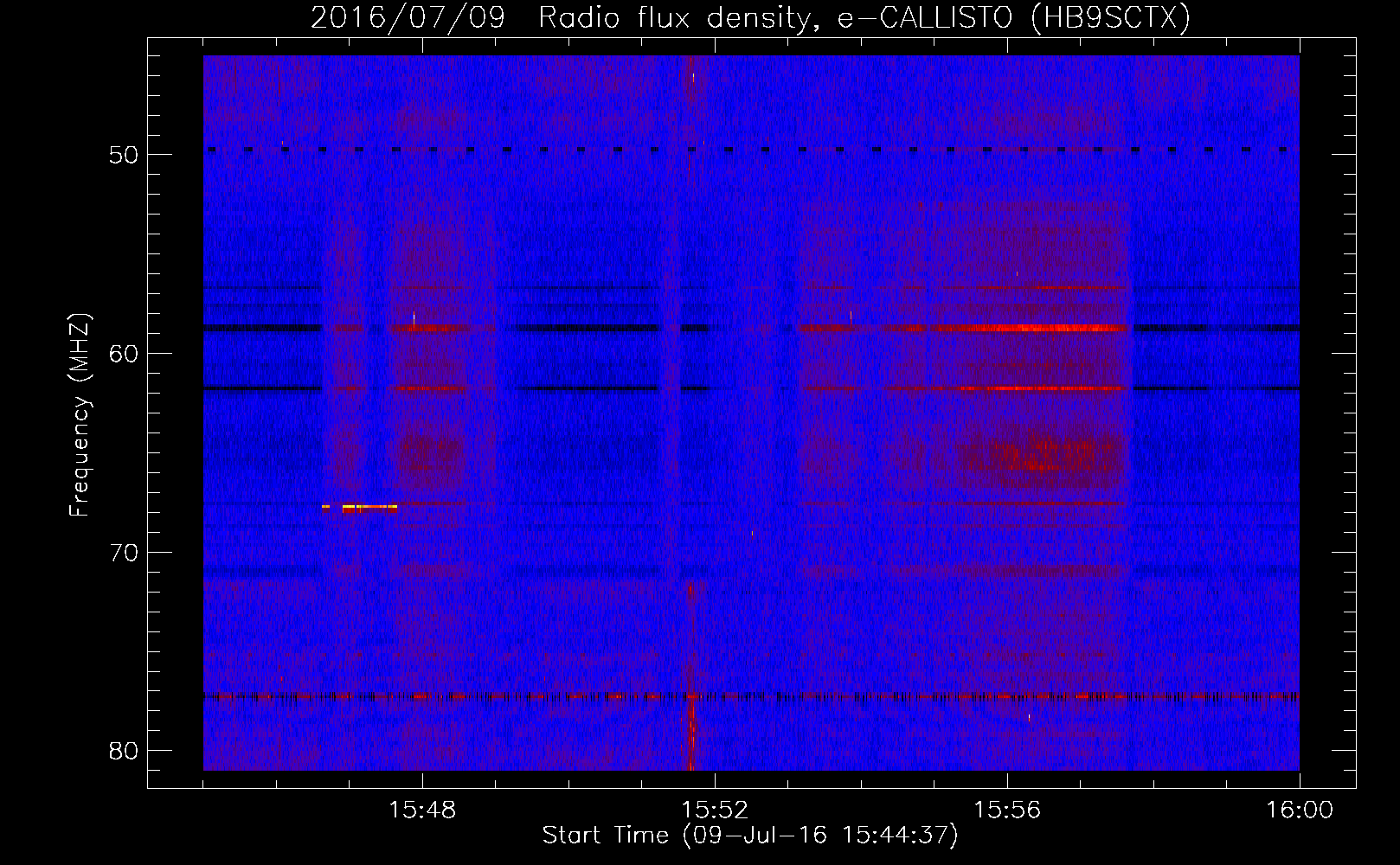The image size is (1400, 865).
Task: Select the 70 frequency axis label
Action: (124, 552)
